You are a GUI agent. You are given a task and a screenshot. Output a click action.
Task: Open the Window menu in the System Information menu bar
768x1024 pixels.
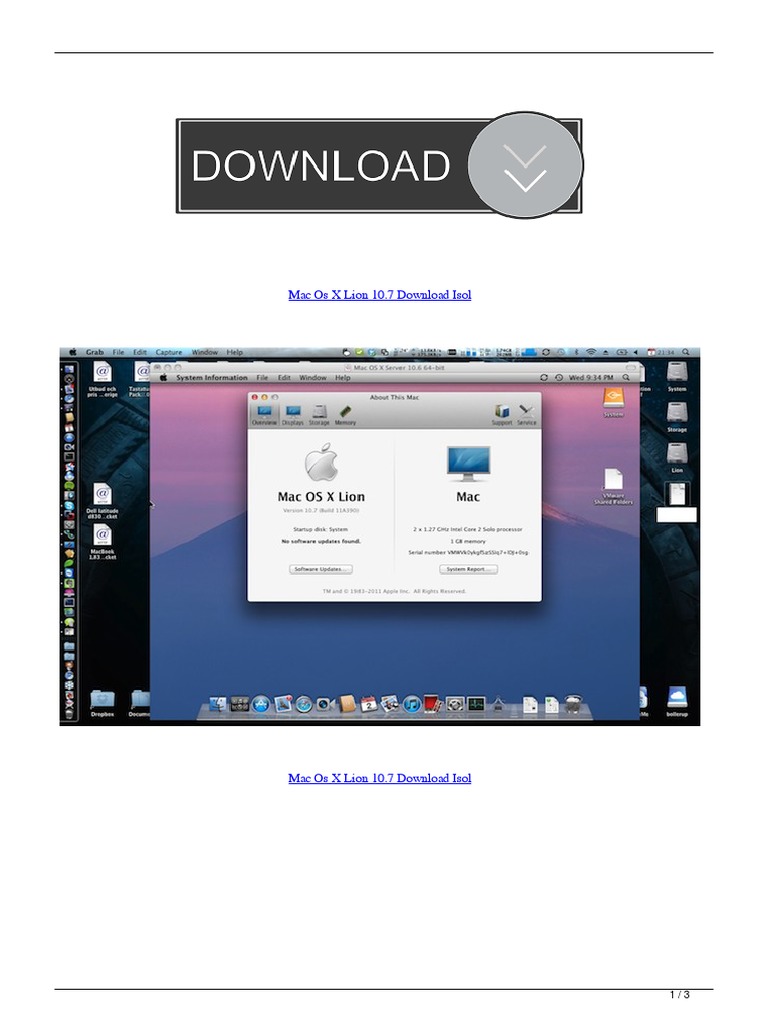(313, 377)
